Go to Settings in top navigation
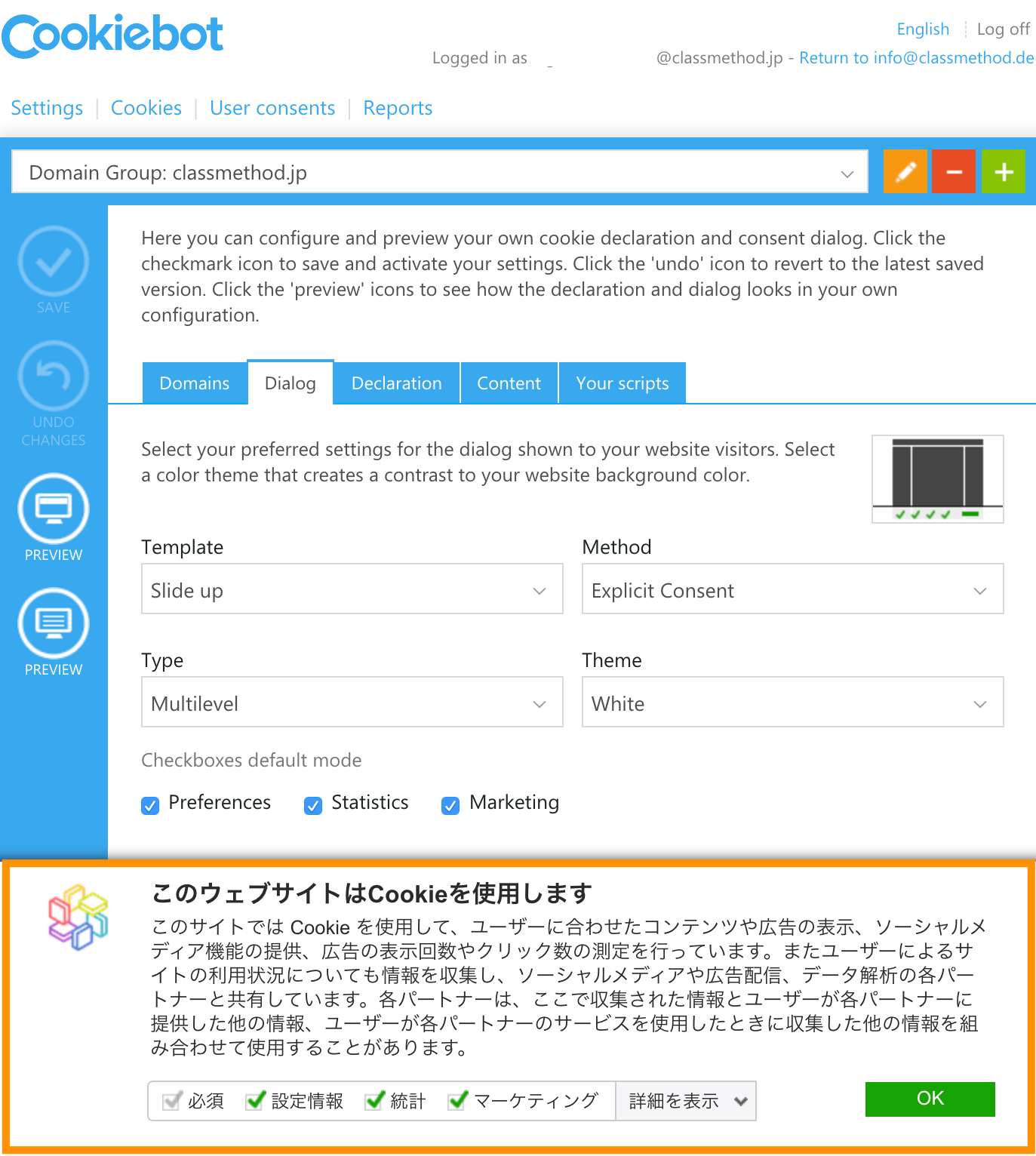 click(x=47, y=108)
